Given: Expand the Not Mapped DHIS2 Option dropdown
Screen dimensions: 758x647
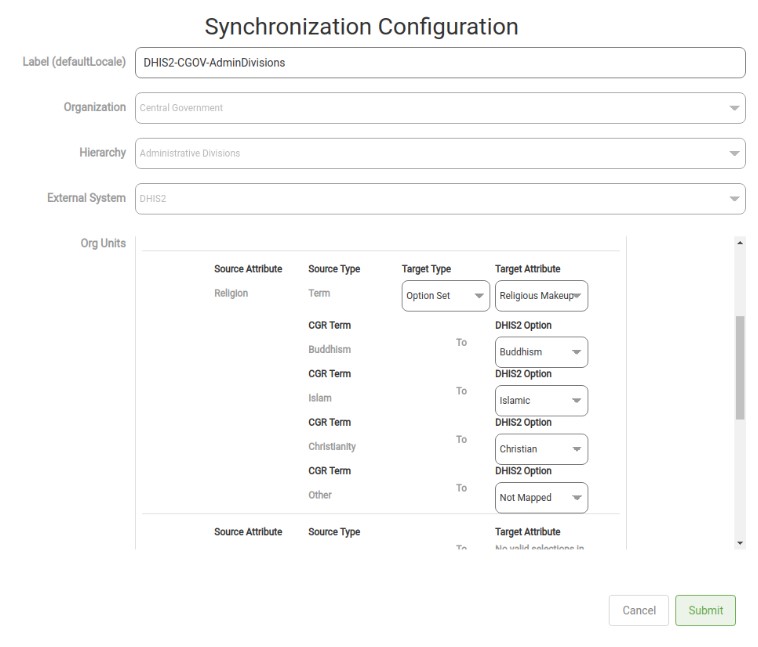Looking at the screenshot, I should 541,498.
